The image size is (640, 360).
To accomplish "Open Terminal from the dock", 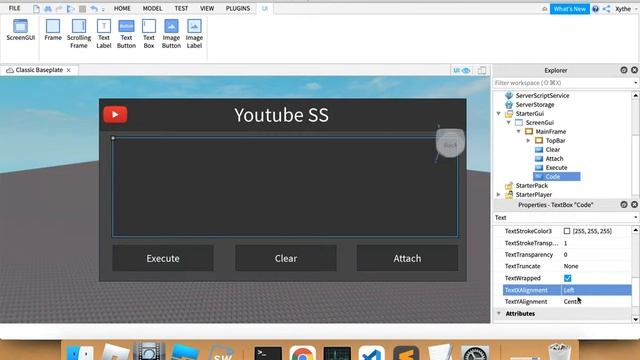I will [x=268, y=353].
